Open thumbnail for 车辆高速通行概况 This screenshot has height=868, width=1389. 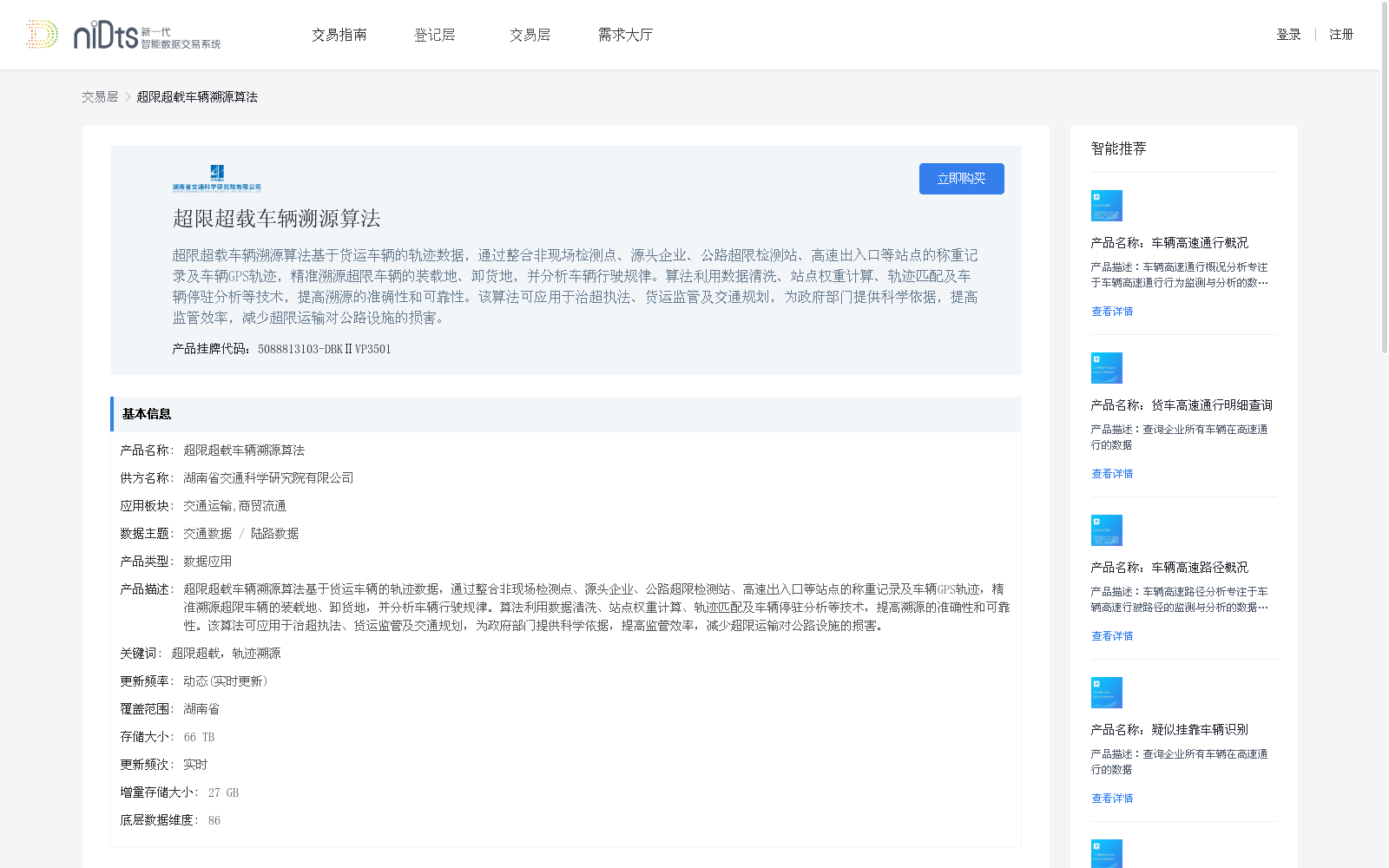coord(1107,206)
